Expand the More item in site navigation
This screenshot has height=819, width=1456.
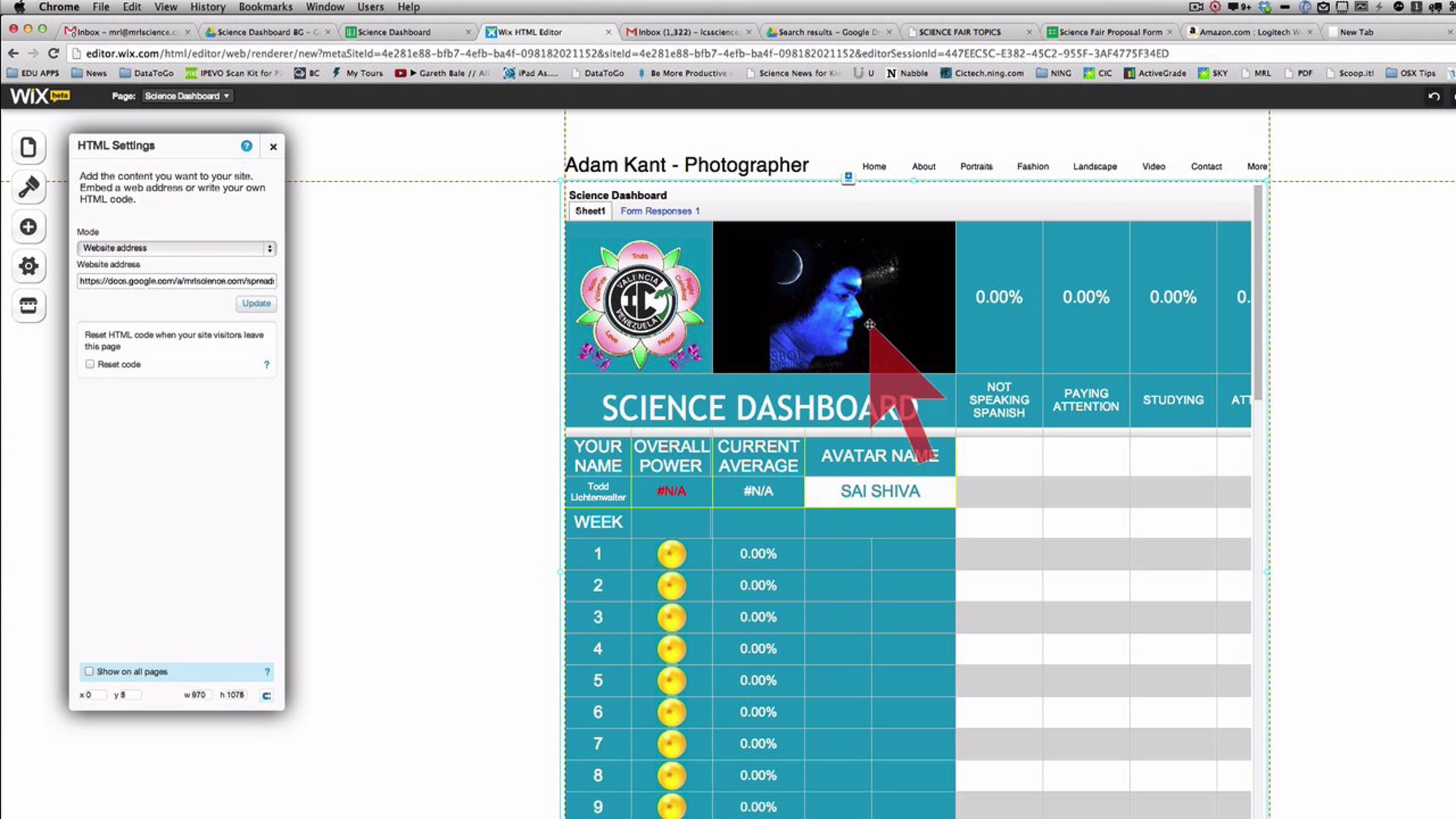click(x=1256, y=166)
